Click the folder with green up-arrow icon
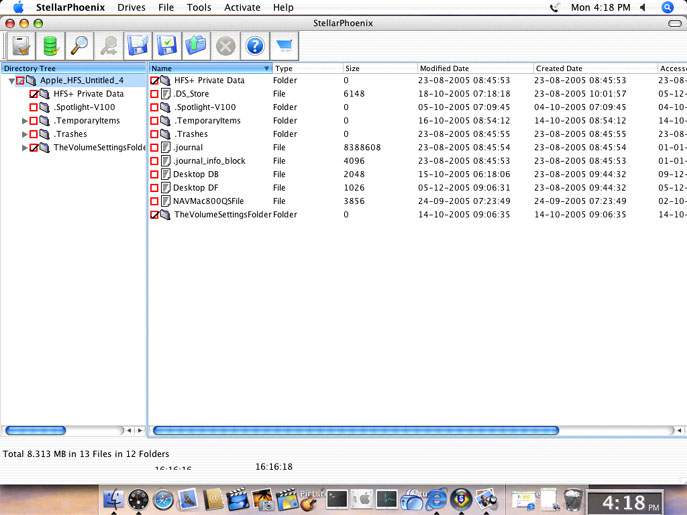Viewport: 687px width, 515px height. tap(196, 46)
